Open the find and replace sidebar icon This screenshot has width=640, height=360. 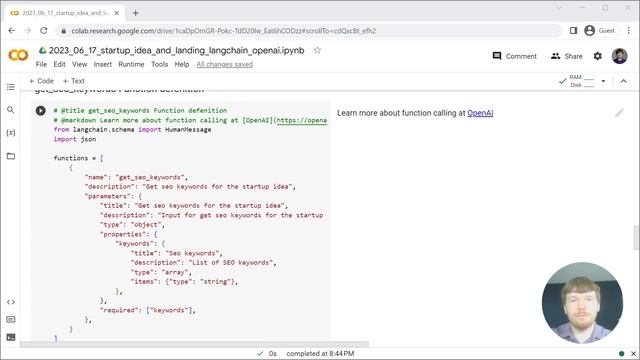11,110
